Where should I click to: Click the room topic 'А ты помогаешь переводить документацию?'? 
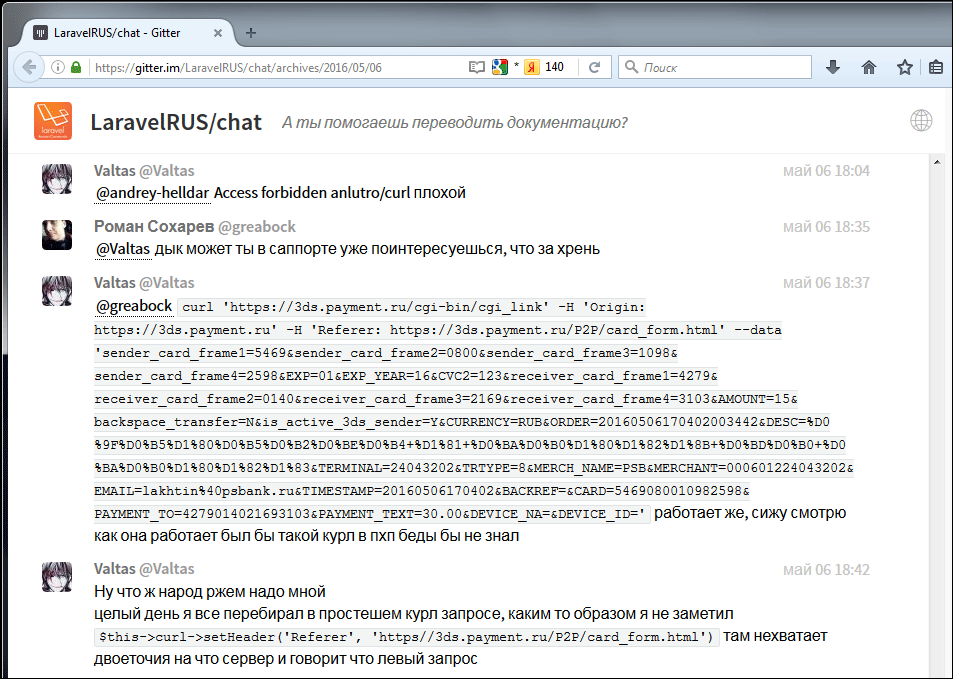pos(454,123)
